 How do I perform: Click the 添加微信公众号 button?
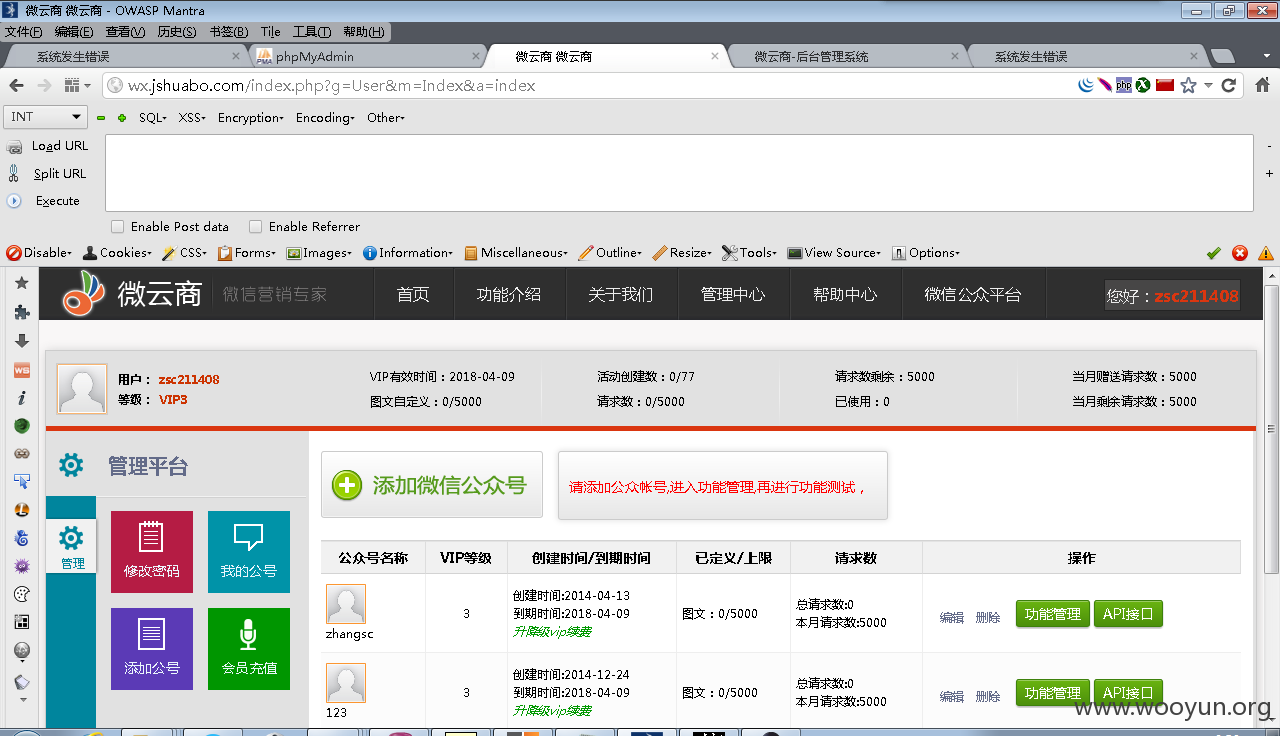[432, 485]
